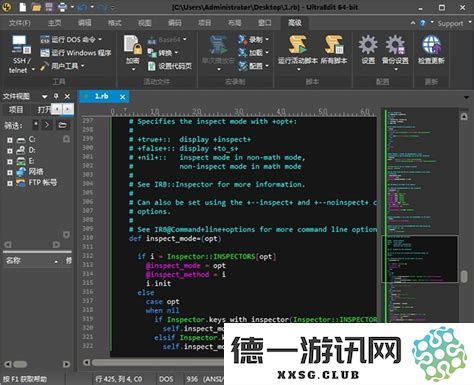Click the 检查更新 globe icon
This screenshot has width=474, height=385.
(x=431, y=45)
